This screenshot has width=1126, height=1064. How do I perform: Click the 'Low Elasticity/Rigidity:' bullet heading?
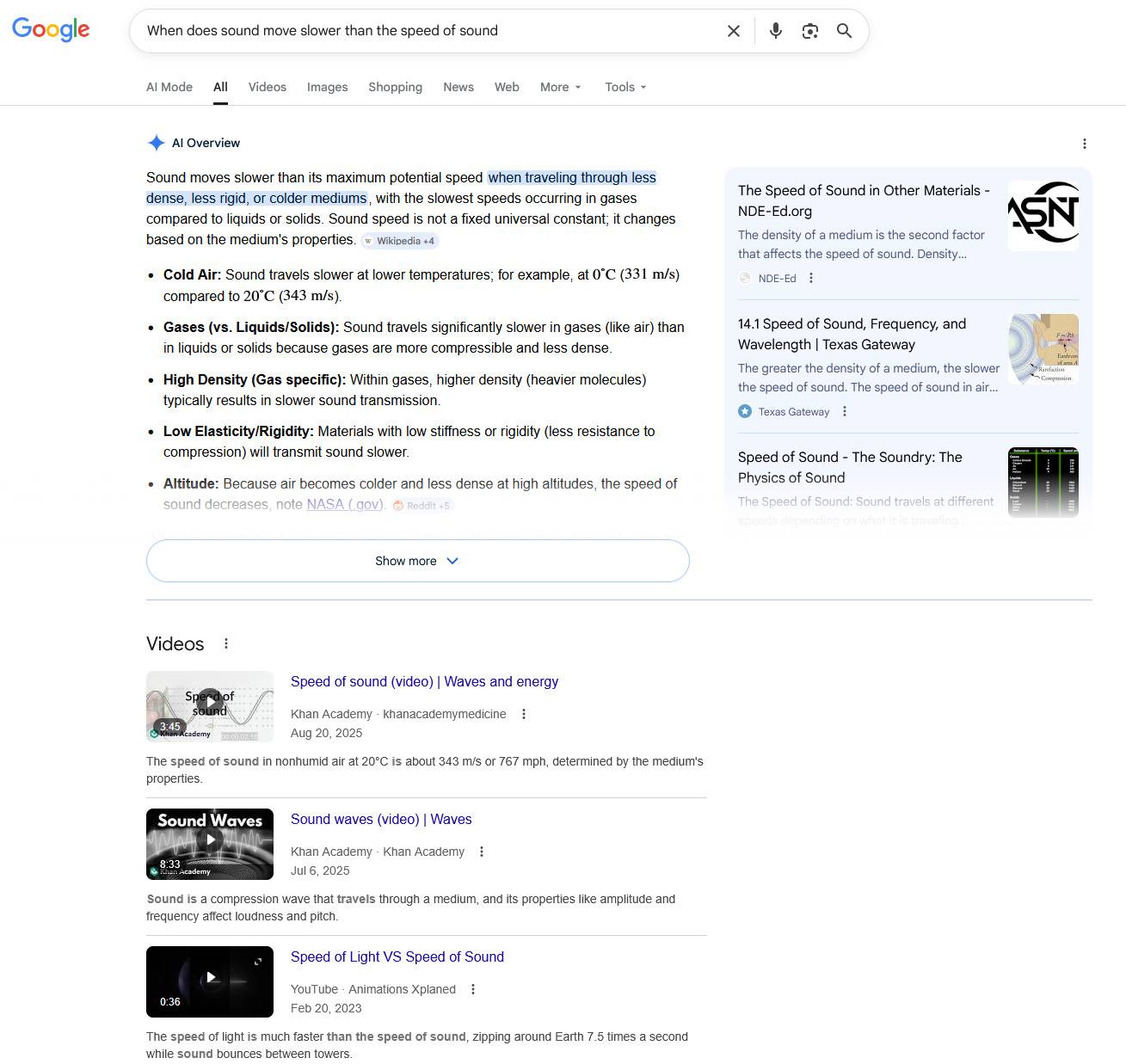pos(238,431)
